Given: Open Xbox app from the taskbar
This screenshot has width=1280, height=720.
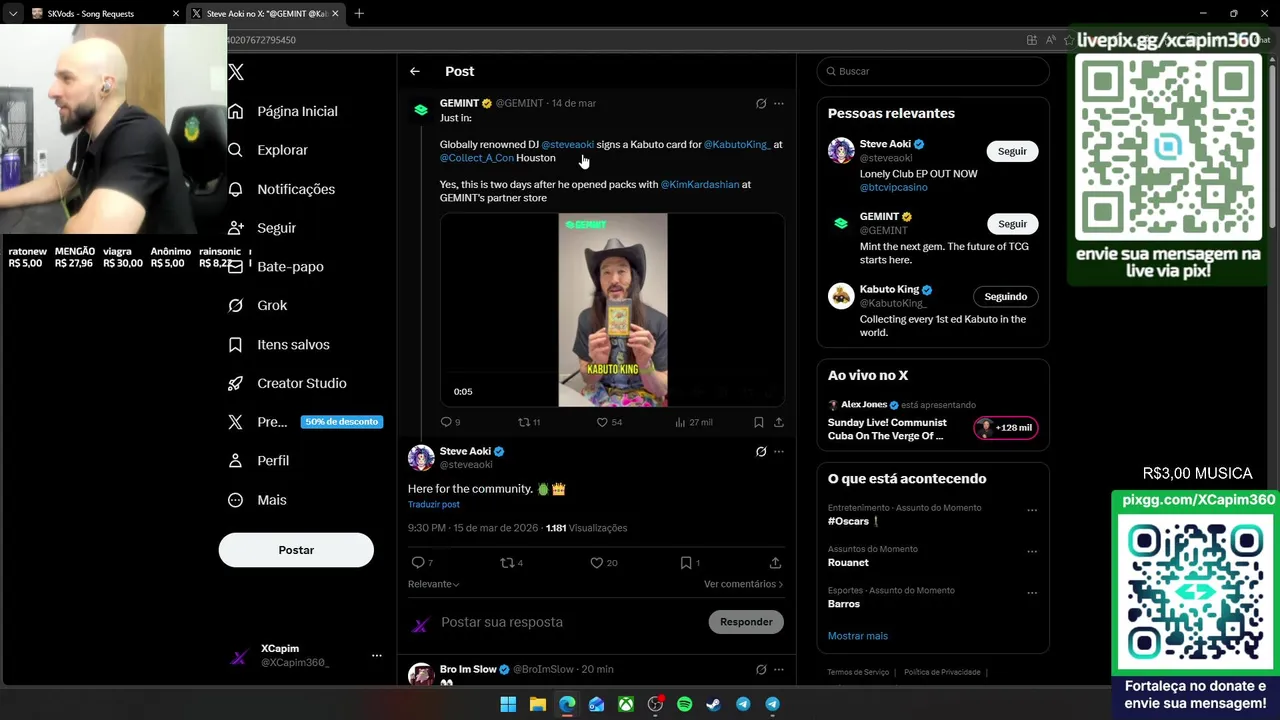Looking at the screenshot, I should pos(625,704).
